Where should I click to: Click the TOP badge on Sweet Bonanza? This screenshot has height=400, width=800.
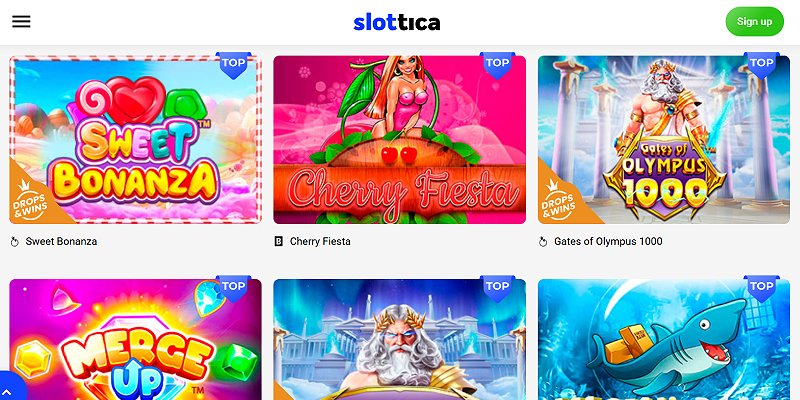[x=233, y=65]
